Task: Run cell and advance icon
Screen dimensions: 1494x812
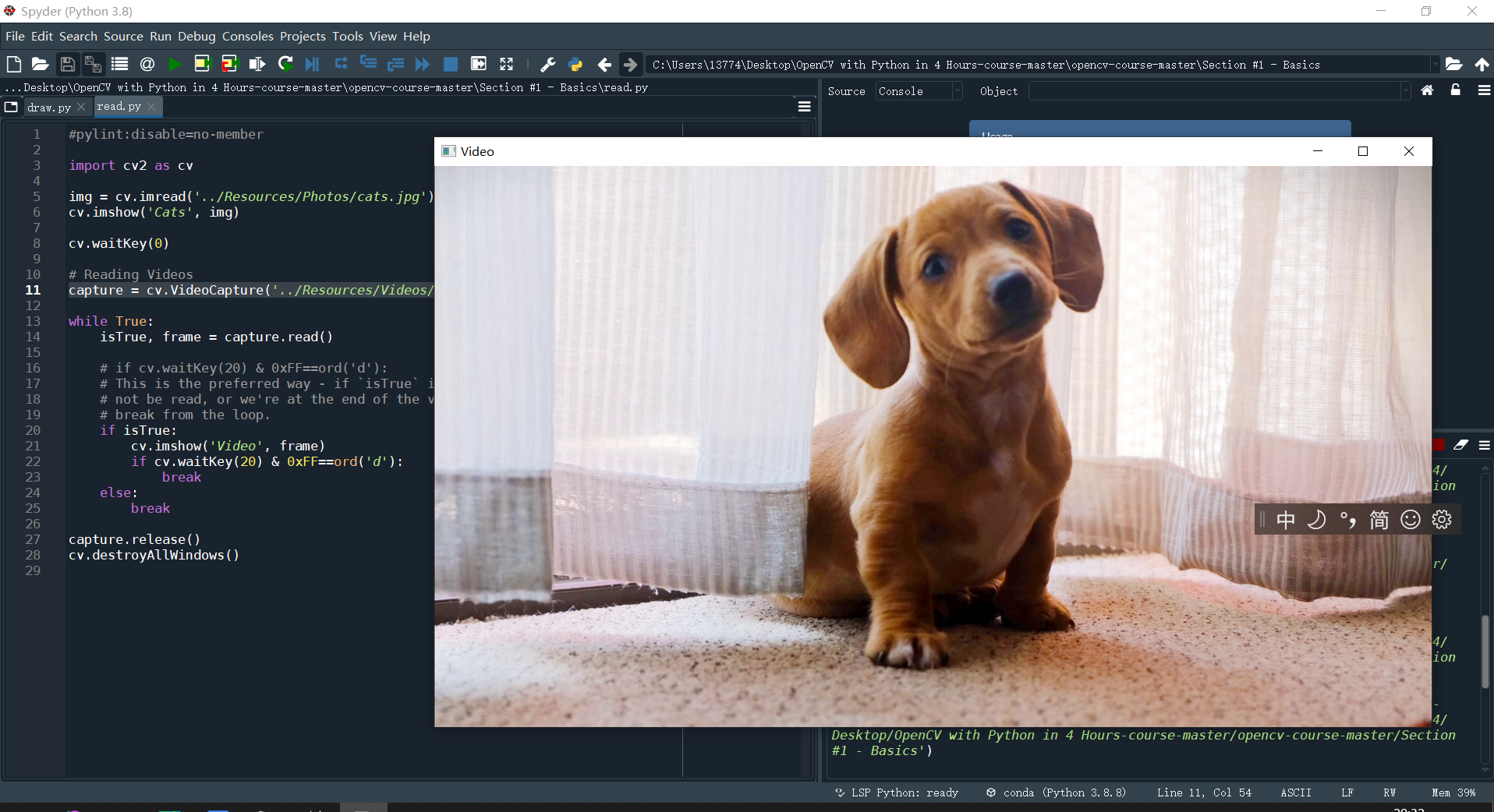Action: [x=229, y=64]
